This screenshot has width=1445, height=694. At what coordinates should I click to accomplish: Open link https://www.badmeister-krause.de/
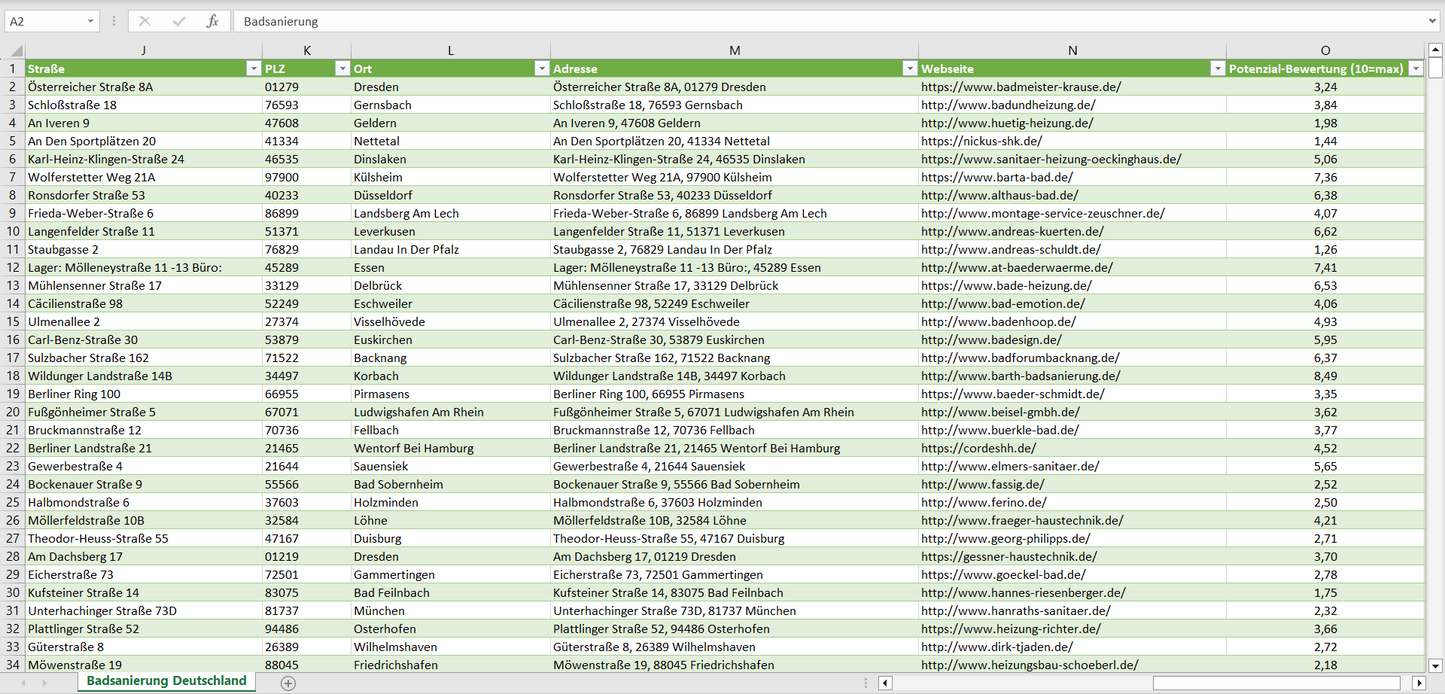coord(1021,87)
